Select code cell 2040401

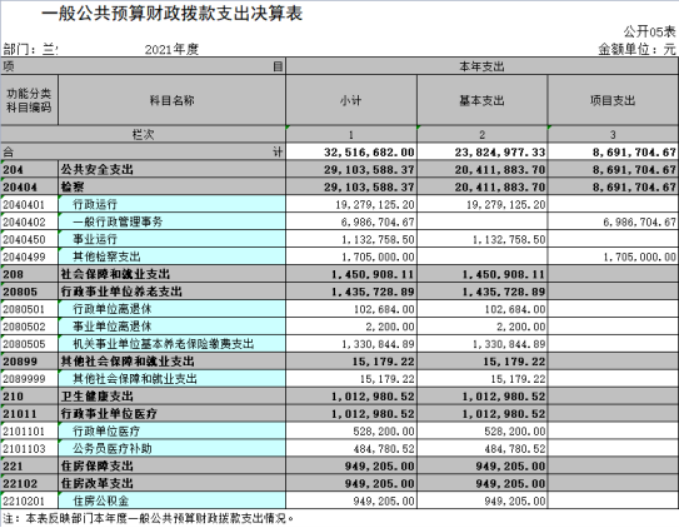coord(29,204)
